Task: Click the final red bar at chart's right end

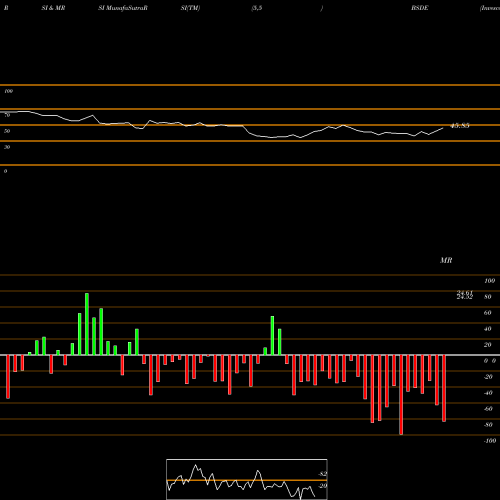Action: click(x=444, y=388)
